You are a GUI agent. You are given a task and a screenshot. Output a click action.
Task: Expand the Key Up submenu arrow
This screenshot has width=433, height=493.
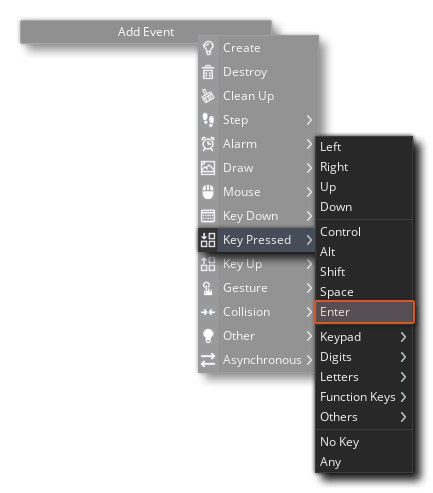[309, 264]
